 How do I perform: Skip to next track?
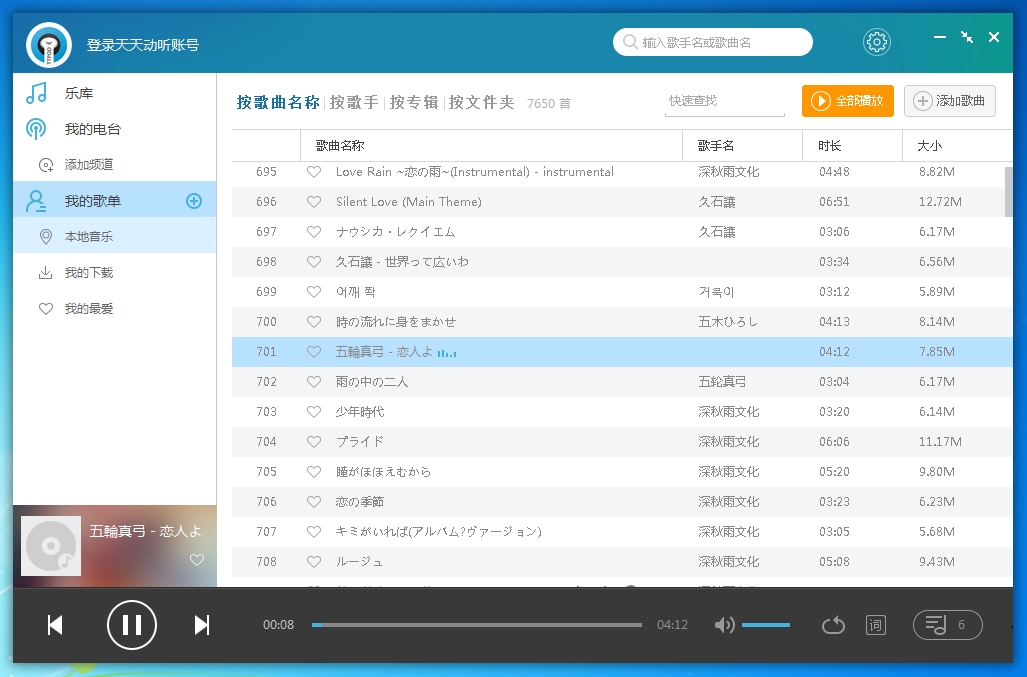(202, 625)
